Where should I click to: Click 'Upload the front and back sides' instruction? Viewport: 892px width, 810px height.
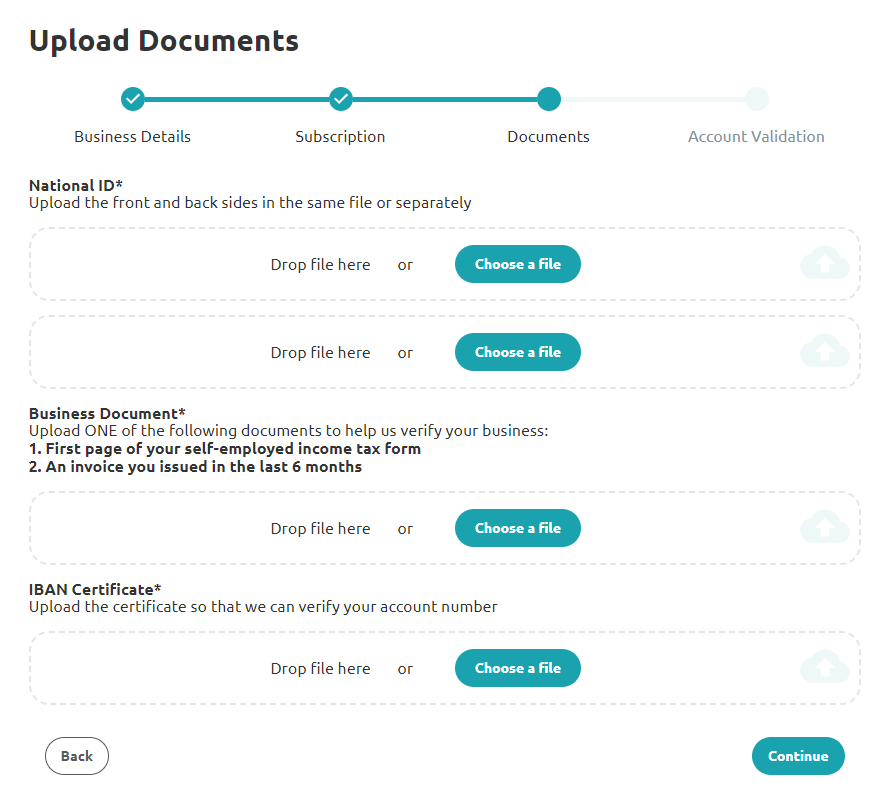click(x=250, y=203)
